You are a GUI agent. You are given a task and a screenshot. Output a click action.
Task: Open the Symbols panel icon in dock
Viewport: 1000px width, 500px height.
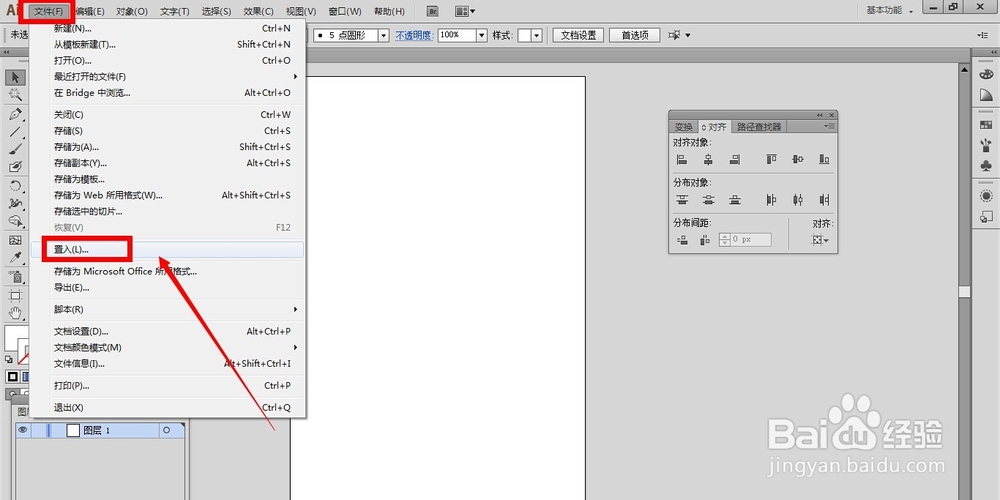[x=985, y=166]
